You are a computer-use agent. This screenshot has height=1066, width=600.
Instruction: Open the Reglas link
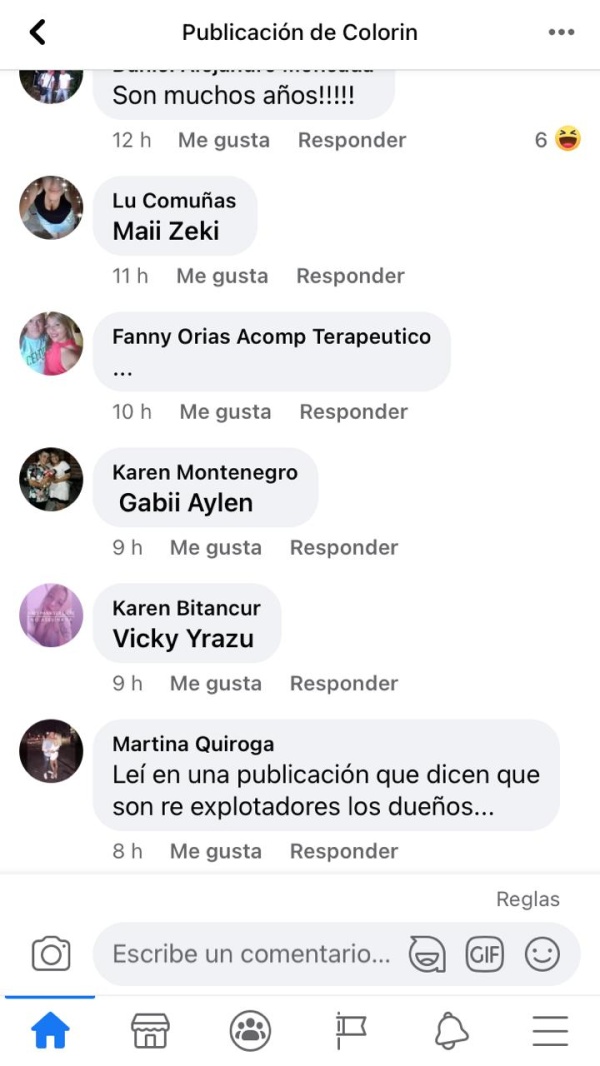tap(528, 899)
